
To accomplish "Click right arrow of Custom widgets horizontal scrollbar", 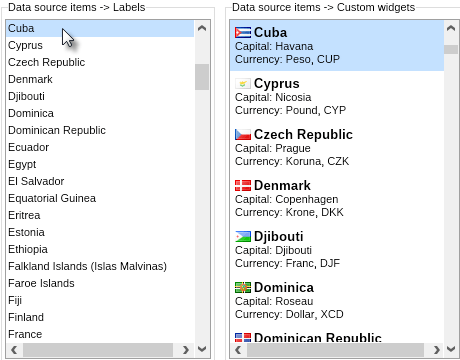I will click(x=436, y=350).
